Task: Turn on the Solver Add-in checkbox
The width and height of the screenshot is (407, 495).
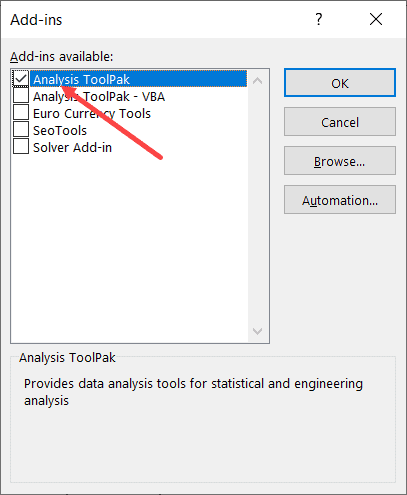Action: 21,147
